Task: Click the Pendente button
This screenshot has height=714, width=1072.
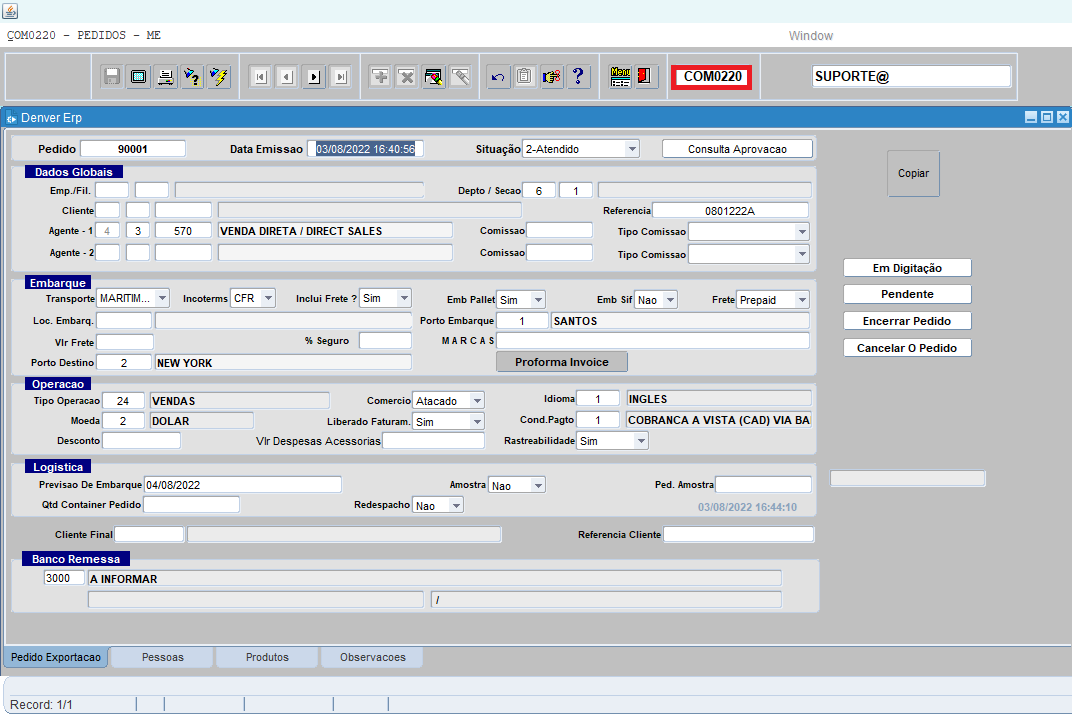Action: (907, 294)
